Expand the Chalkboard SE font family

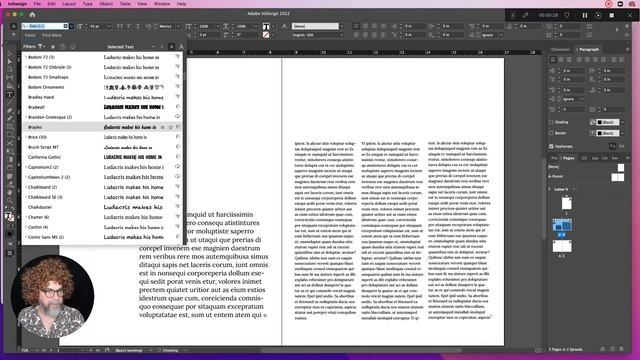26,197
